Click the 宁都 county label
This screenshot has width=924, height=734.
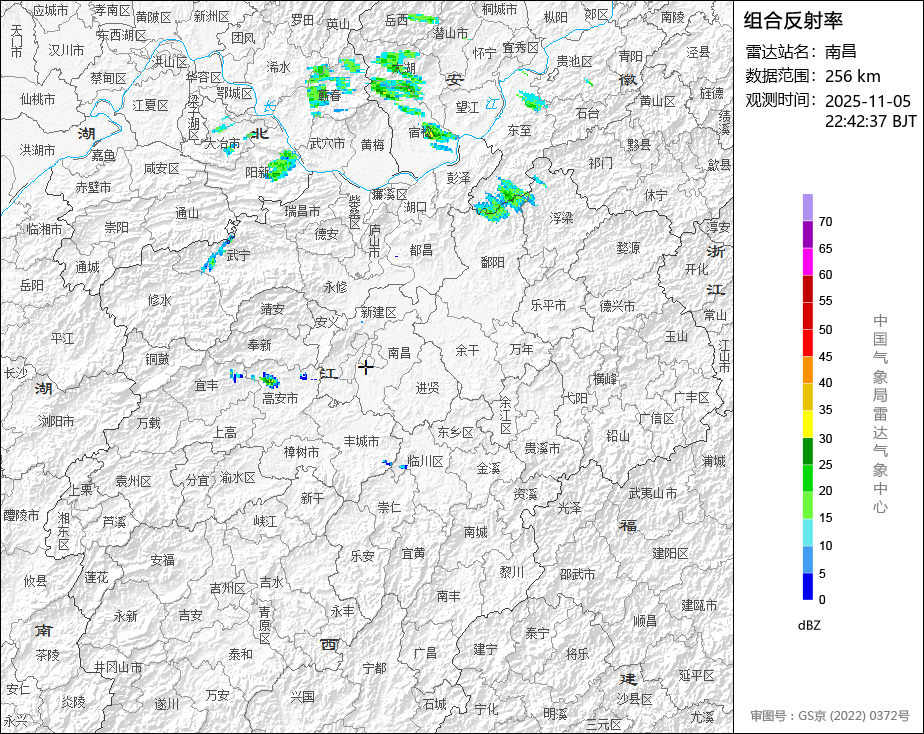[x=375, y=668]
